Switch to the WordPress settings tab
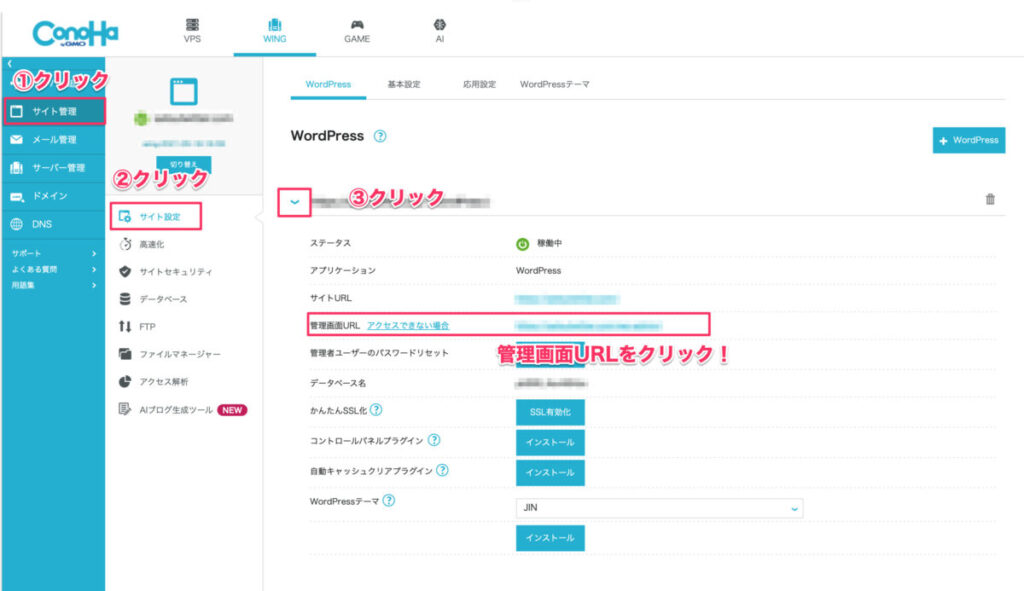Image resolution: width=1024 pixels, height=591 pixels. click(328, 85)
